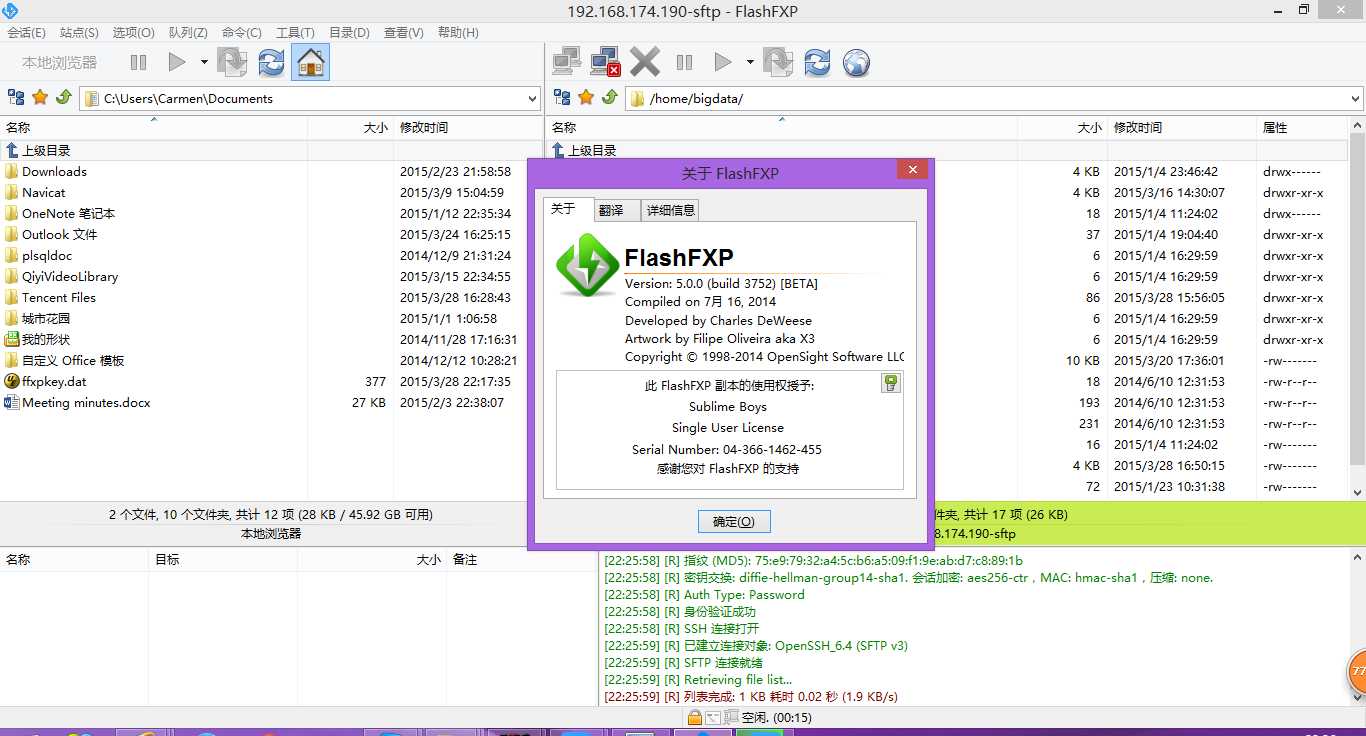Open the 目录(D) menu
The height and width of the screenshot is (736, 1366).
coord(349,32)
